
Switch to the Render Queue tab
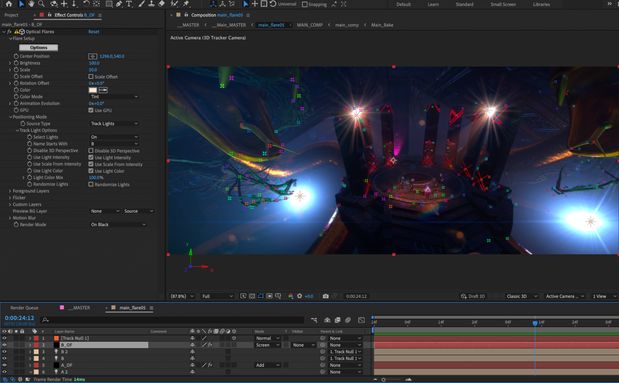24,308
